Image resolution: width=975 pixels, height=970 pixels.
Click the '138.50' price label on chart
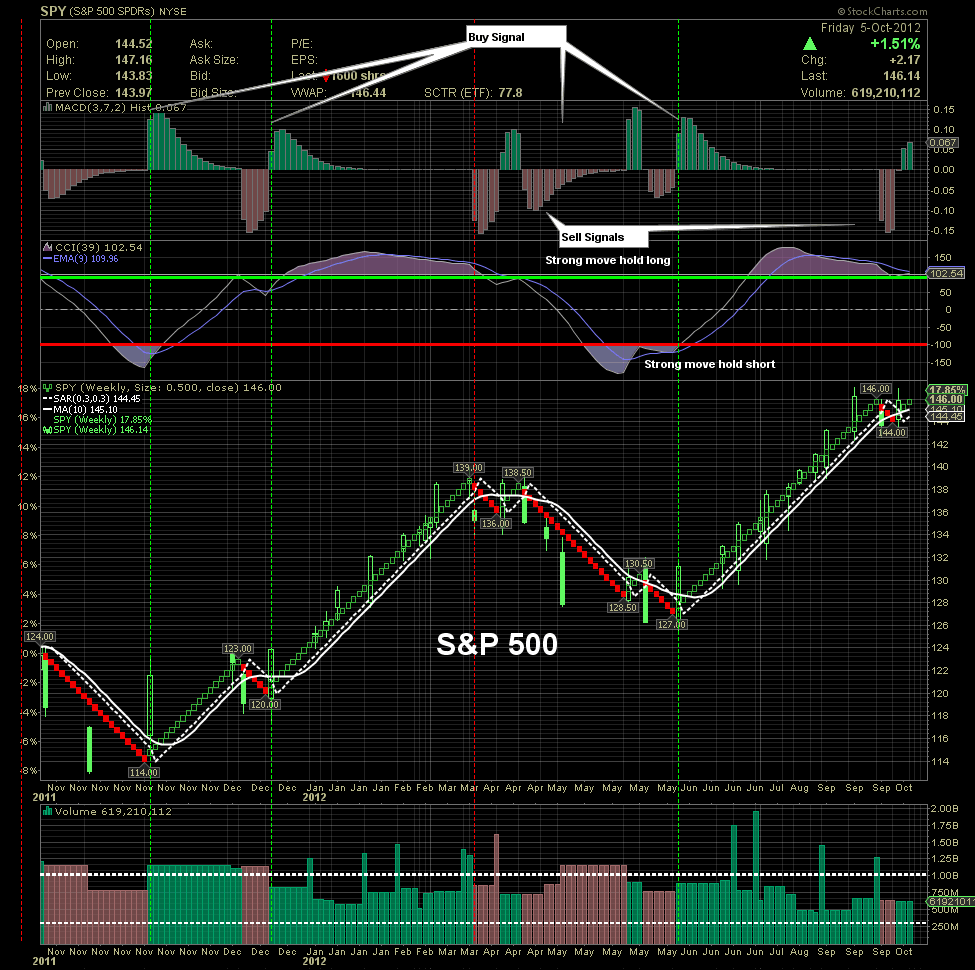[x=517, y=473]
